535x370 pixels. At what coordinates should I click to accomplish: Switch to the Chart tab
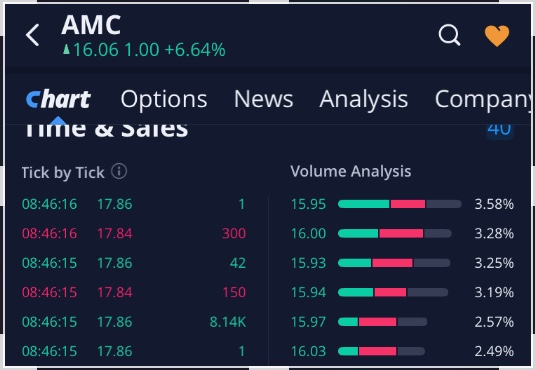click(x=58, y=100)
